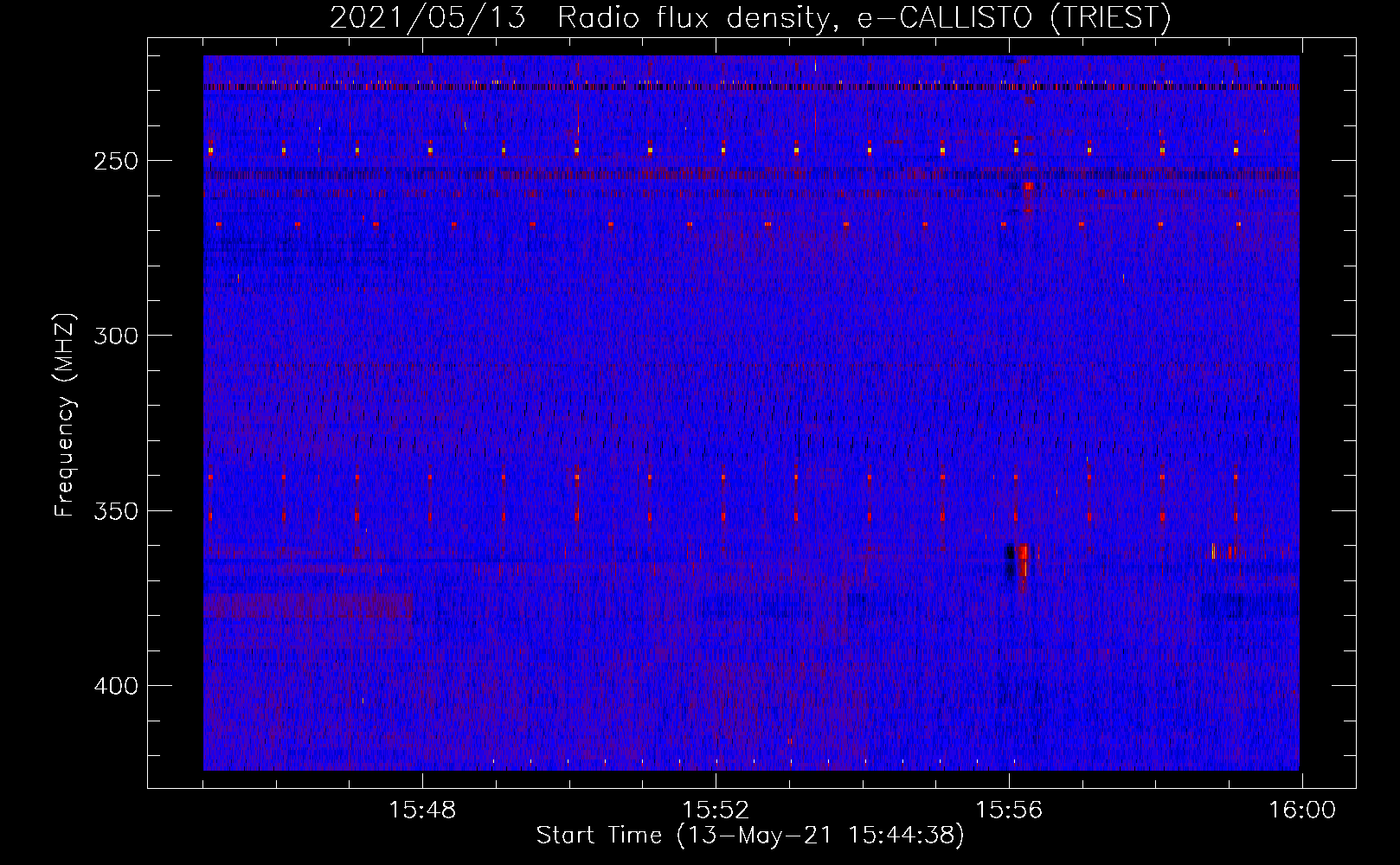Click the 16:00 time tick label

click(1302, 811)
